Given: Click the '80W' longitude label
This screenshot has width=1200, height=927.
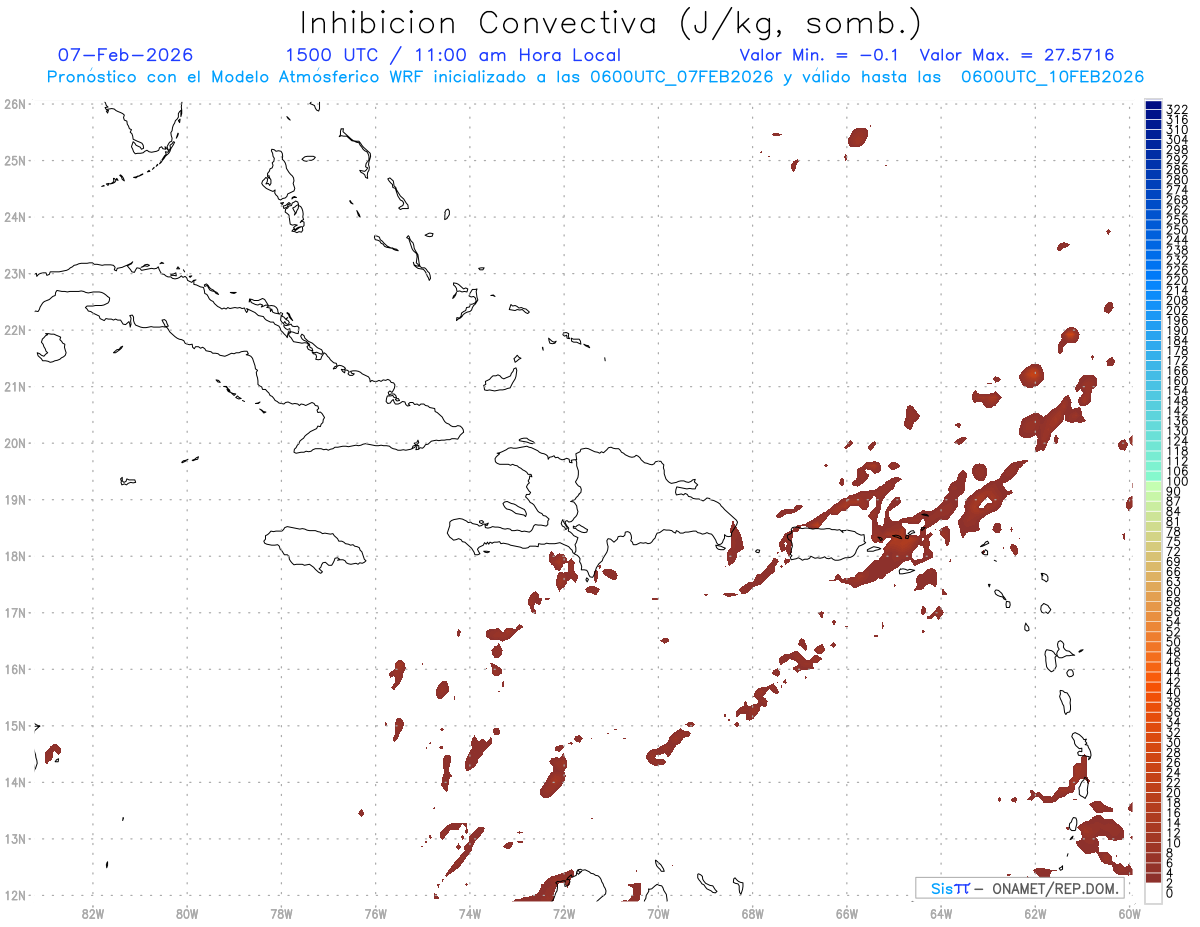Looking at the screenshot, I should pyautogui.click(x=187, y=913).
